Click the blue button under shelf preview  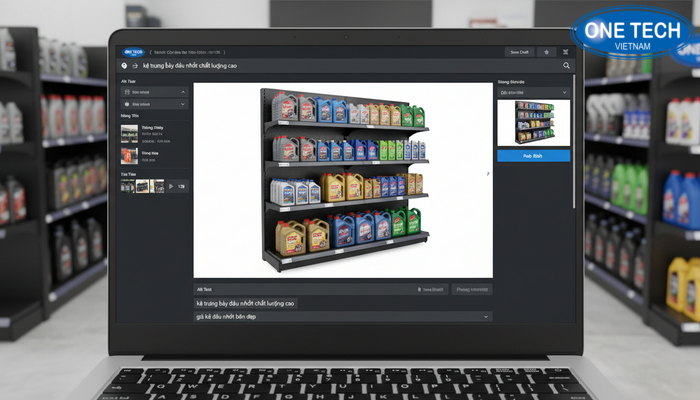click(x=533, y=156)
